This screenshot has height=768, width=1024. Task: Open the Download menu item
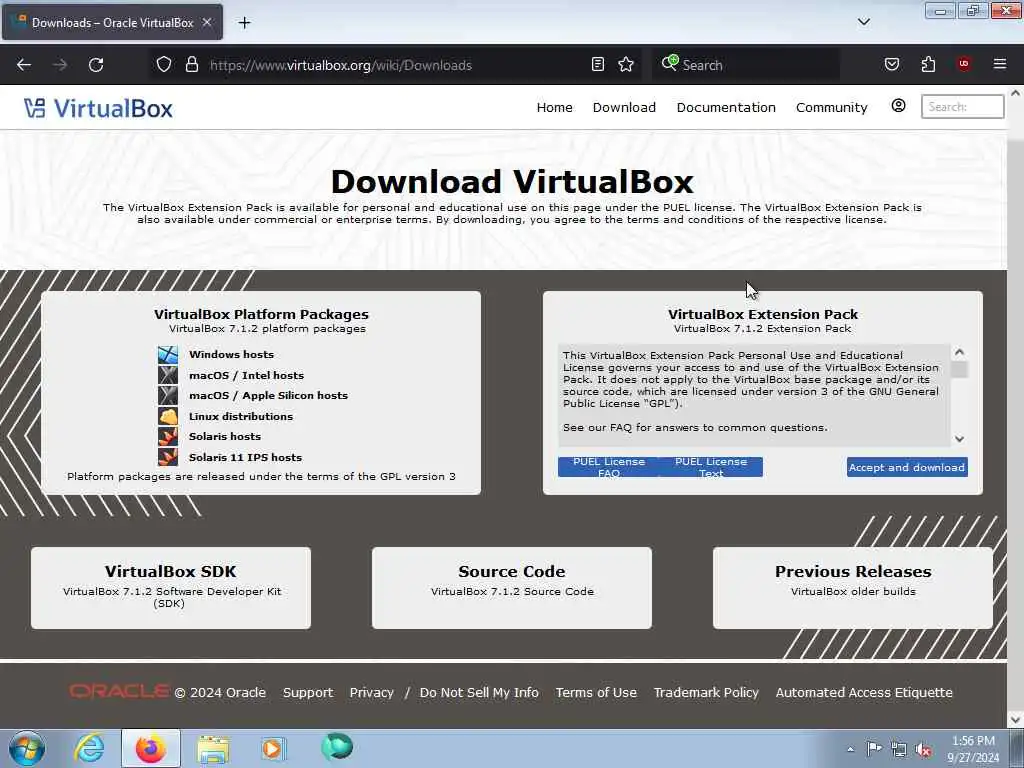[624, 107]
